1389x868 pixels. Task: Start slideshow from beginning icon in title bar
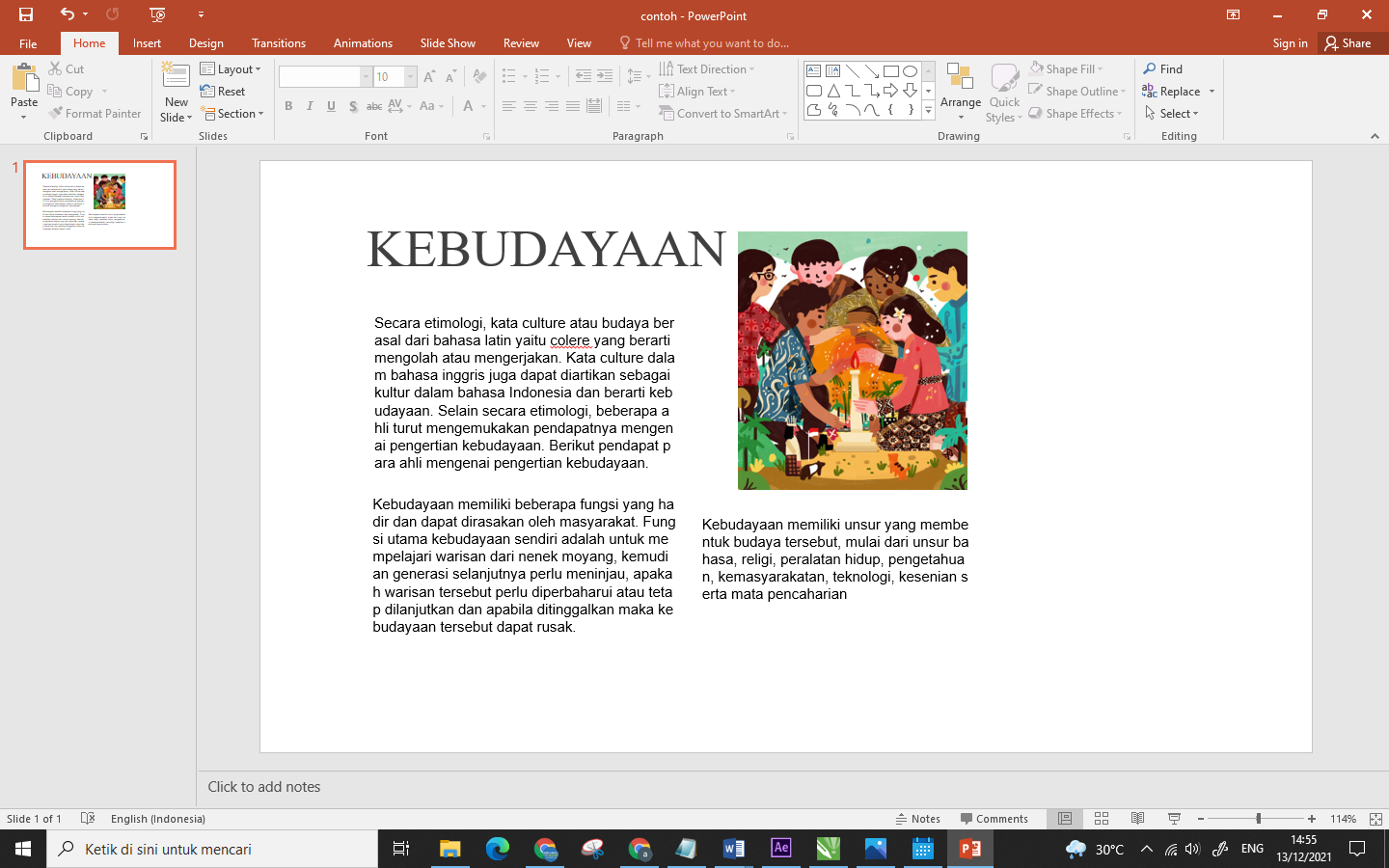[x=158, y=14]
